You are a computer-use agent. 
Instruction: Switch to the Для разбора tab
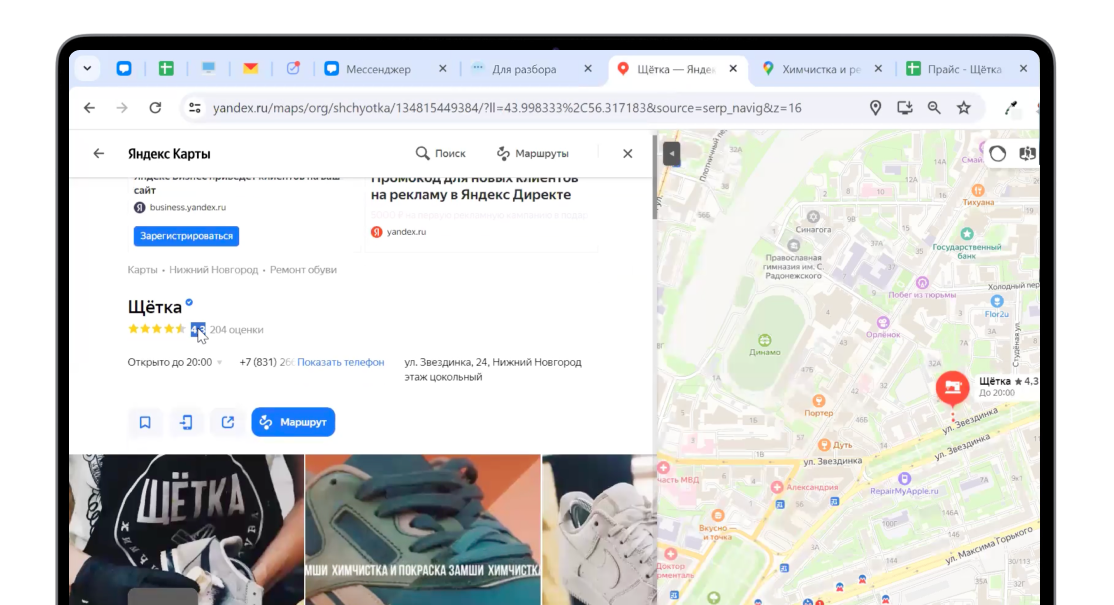[x=524, y=69]
